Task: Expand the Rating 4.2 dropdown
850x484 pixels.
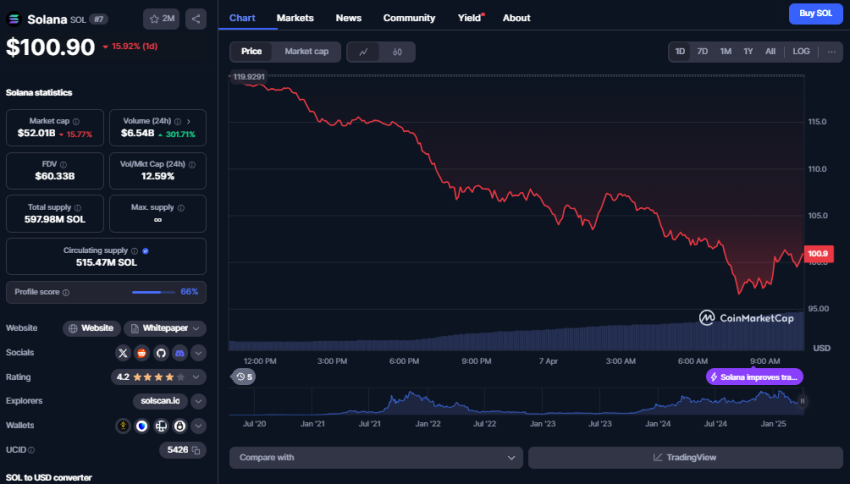Action: click(158, 377)
